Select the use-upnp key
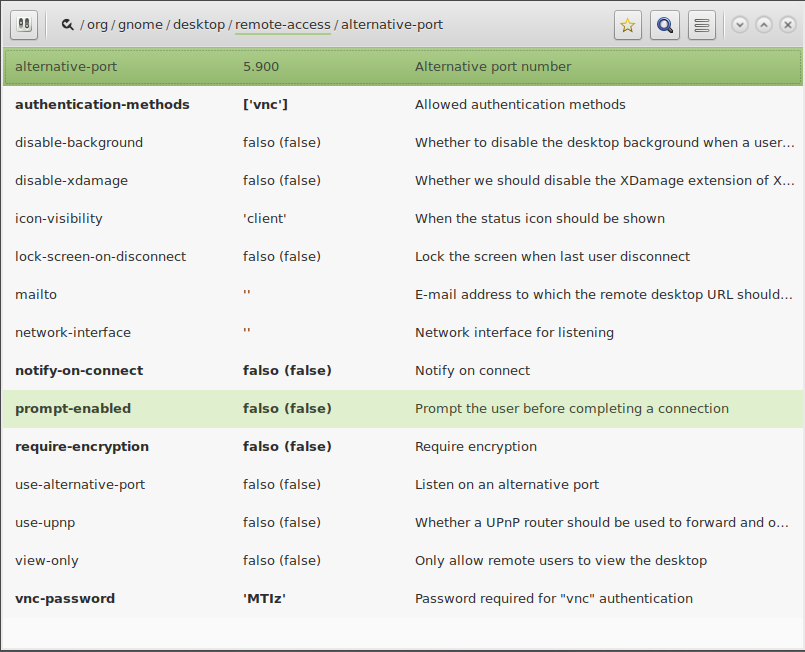This screenshot has height=652, width=805. click(402, 523)
